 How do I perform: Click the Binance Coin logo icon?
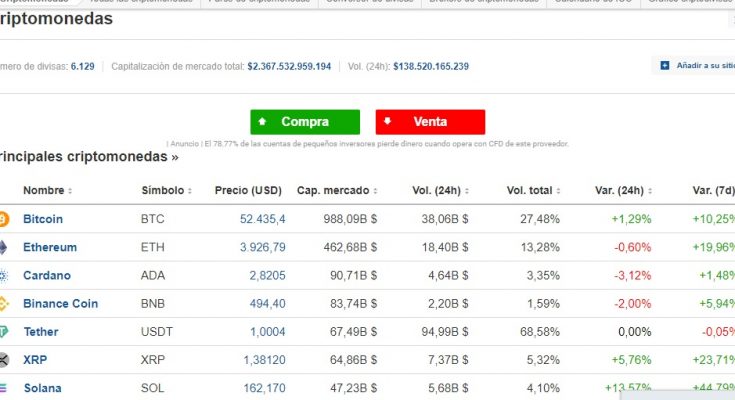click(x=4, y=303)
